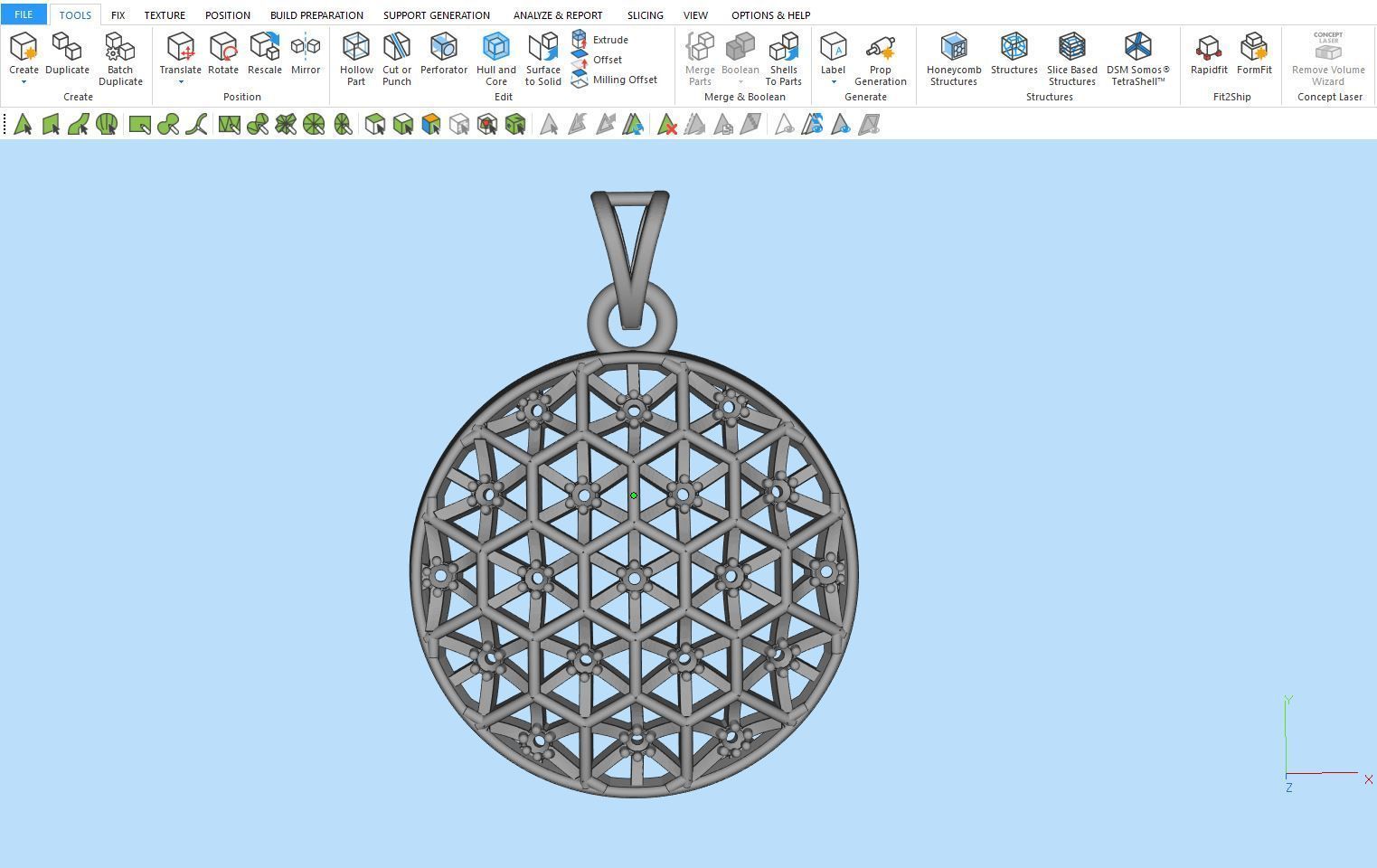Click the Surface to Solid tool

(543, 60)
